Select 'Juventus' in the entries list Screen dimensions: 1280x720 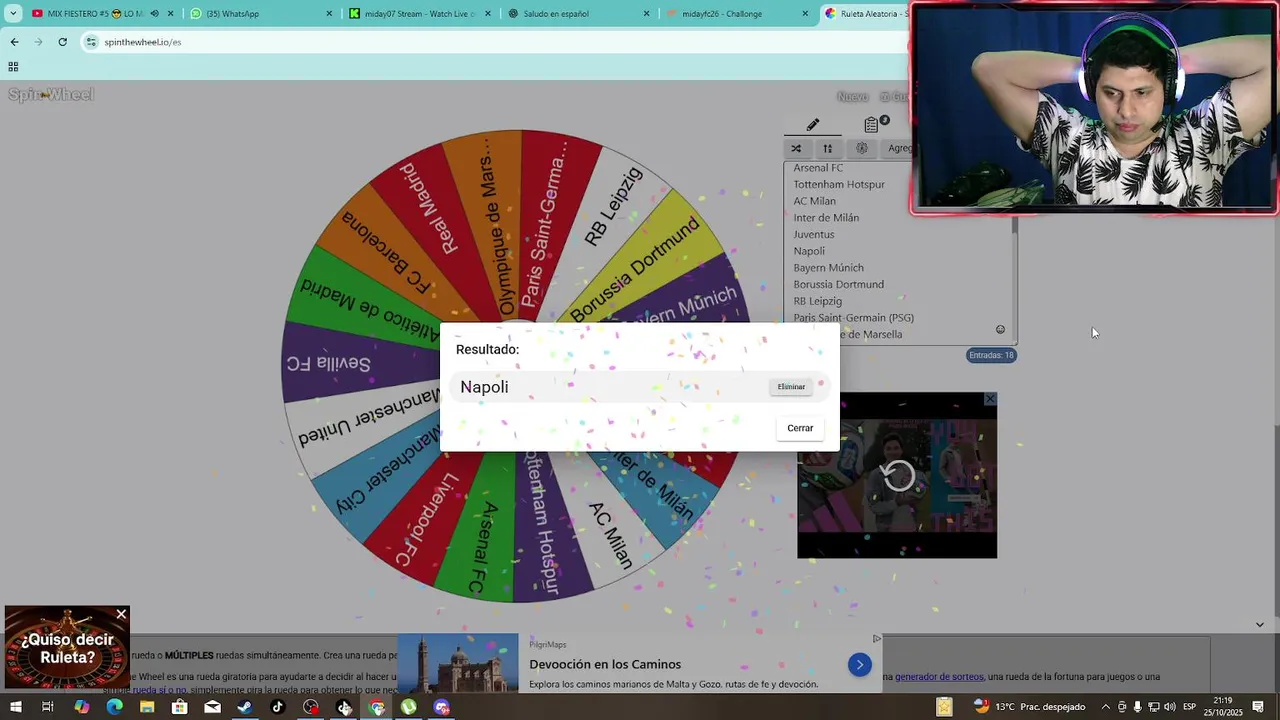click(813, 234)
